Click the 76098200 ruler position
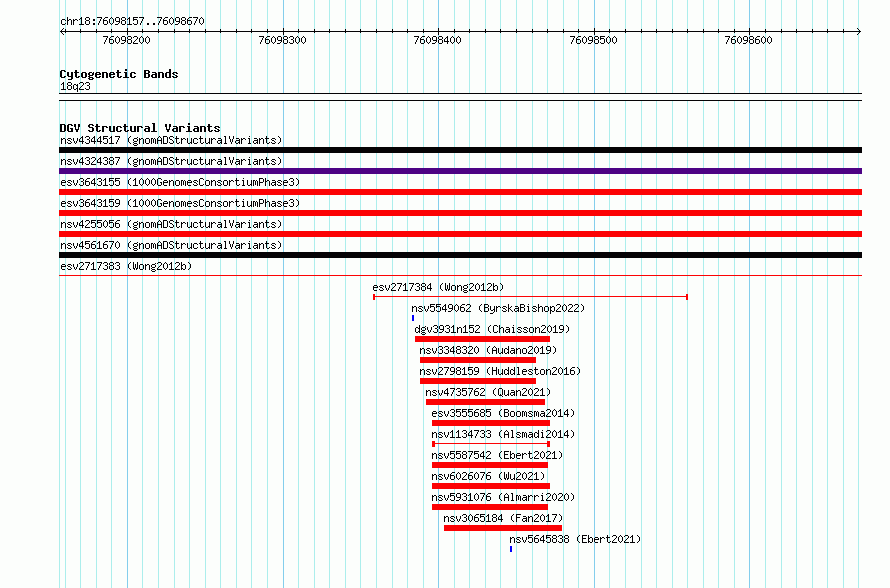890x588 pixels. 127,40
